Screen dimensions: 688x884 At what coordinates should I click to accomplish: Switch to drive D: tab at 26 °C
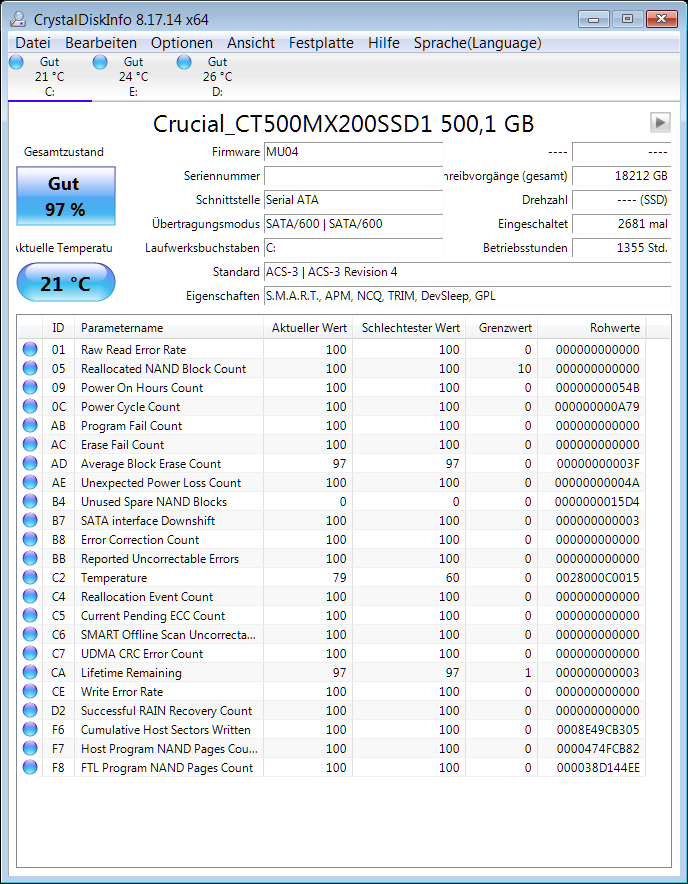coord(218,77)
